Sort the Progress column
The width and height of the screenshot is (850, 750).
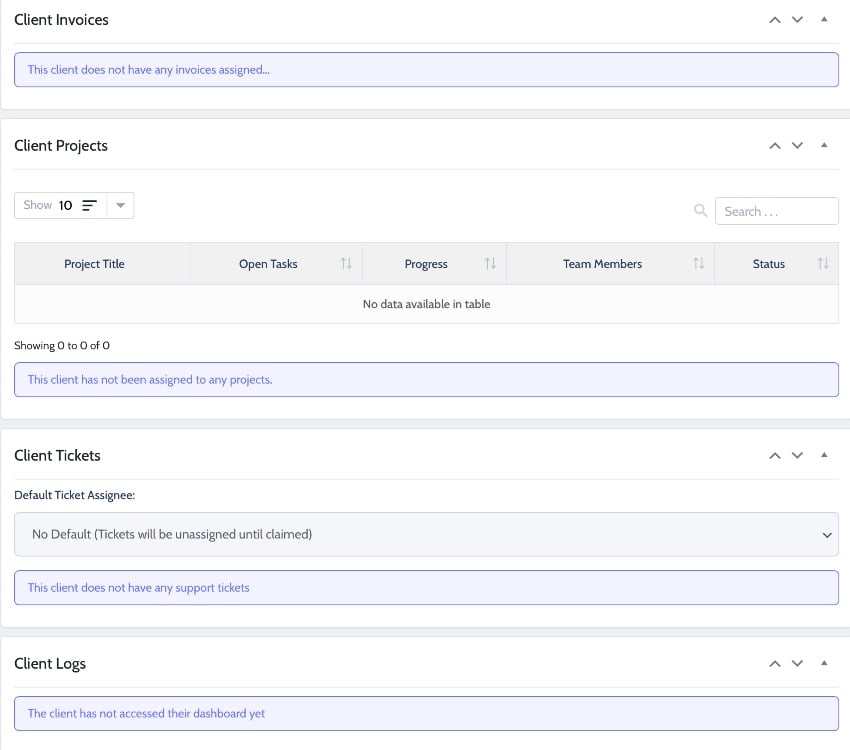click(x=490, y=263)
